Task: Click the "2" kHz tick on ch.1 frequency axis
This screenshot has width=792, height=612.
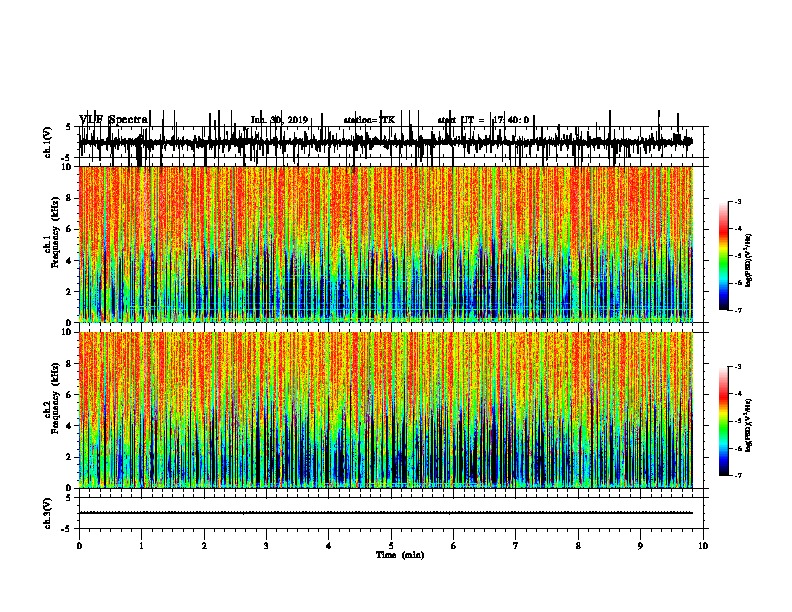Action: coord(69,291)
